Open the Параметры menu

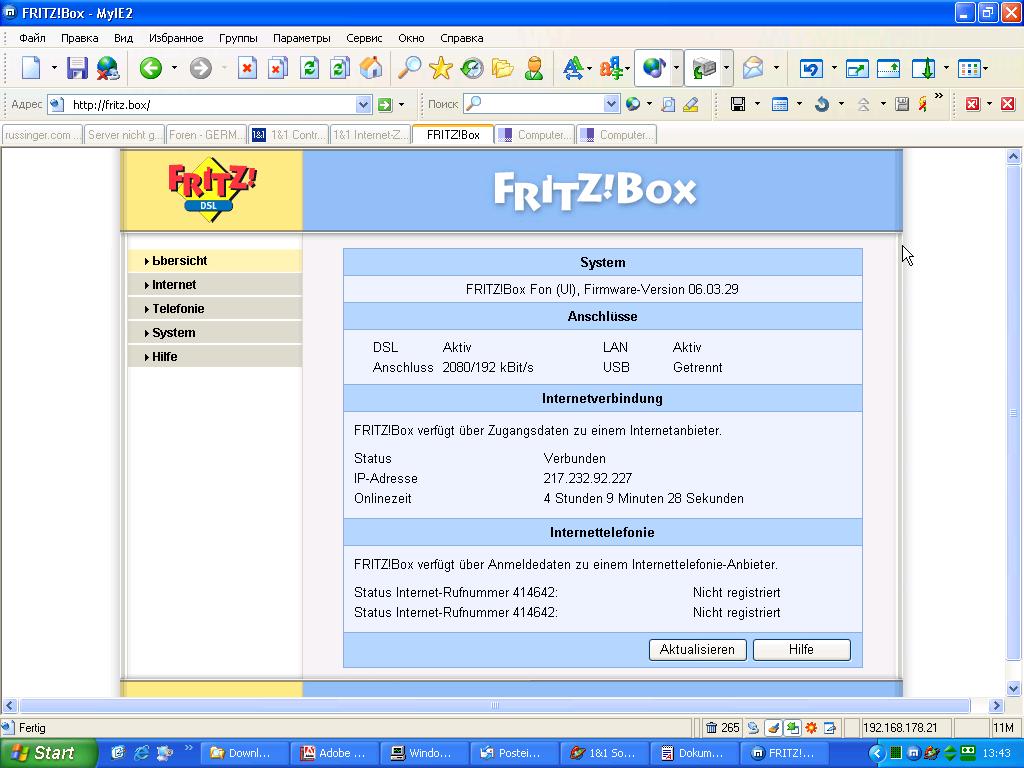pyautogui.click(x=302, y=38)
